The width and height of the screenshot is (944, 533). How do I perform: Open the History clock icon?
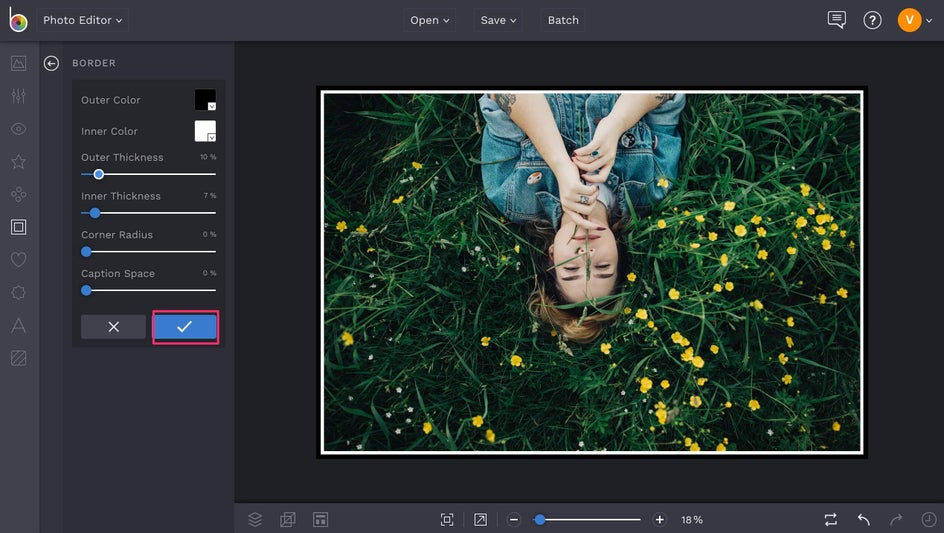tap(929, 519)
